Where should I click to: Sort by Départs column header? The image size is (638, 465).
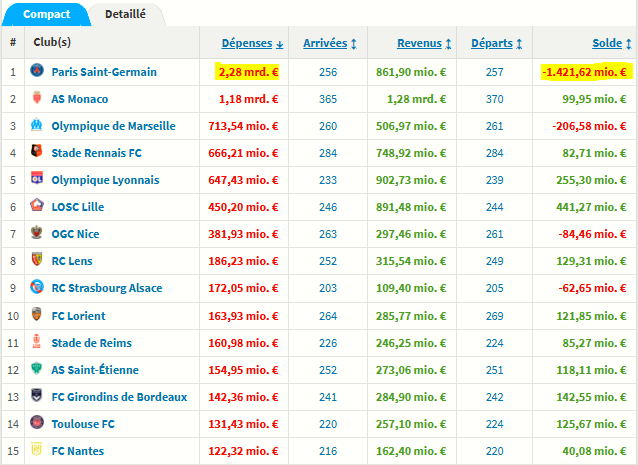[496, 43]
